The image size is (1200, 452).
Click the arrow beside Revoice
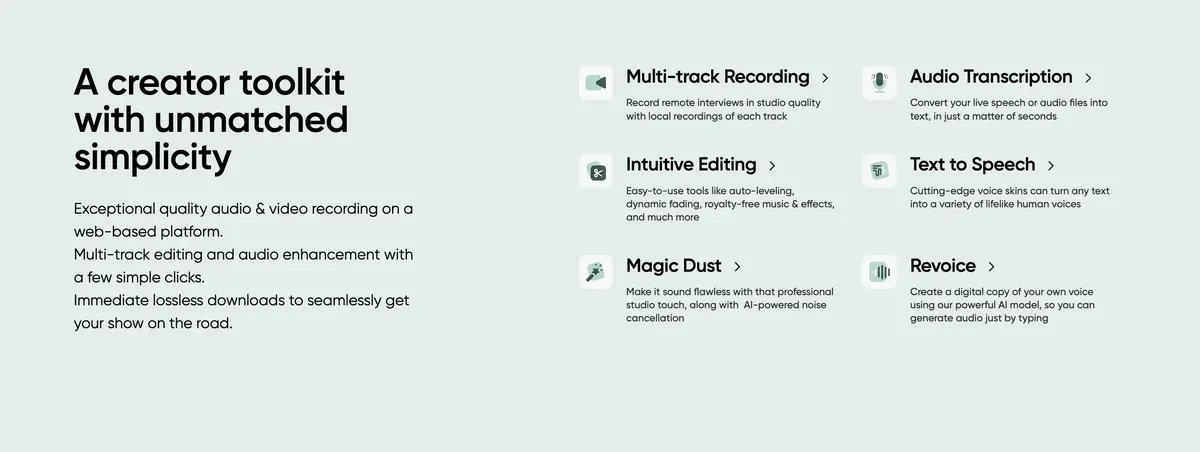tap(991, 267)
